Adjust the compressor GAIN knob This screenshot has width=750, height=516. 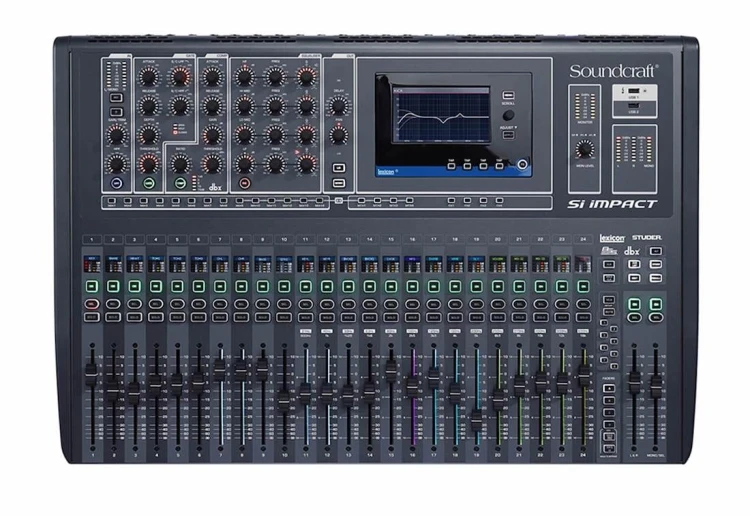[x=212, y=135]
